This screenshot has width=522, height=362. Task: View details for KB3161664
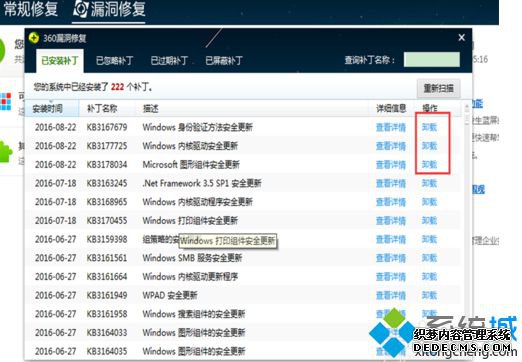click(x=391, y=277)
